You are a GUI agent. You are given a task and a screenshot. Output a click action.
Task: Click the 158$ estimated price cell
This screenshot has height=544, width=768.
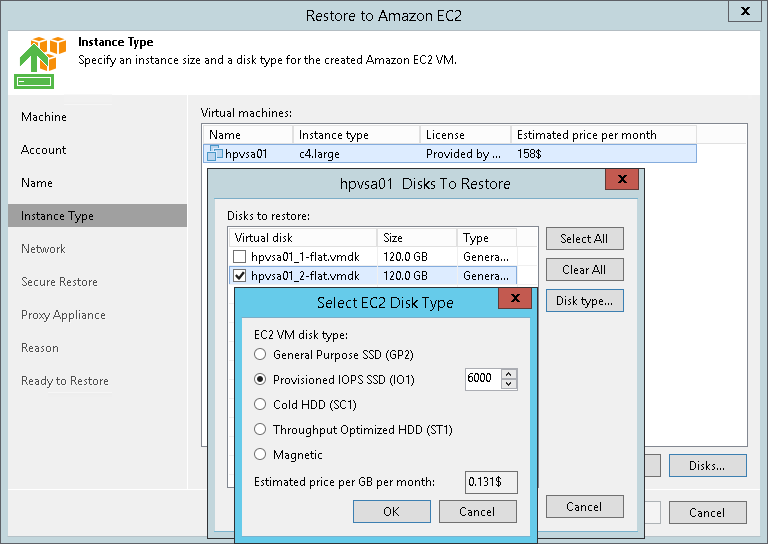(529, 154)
